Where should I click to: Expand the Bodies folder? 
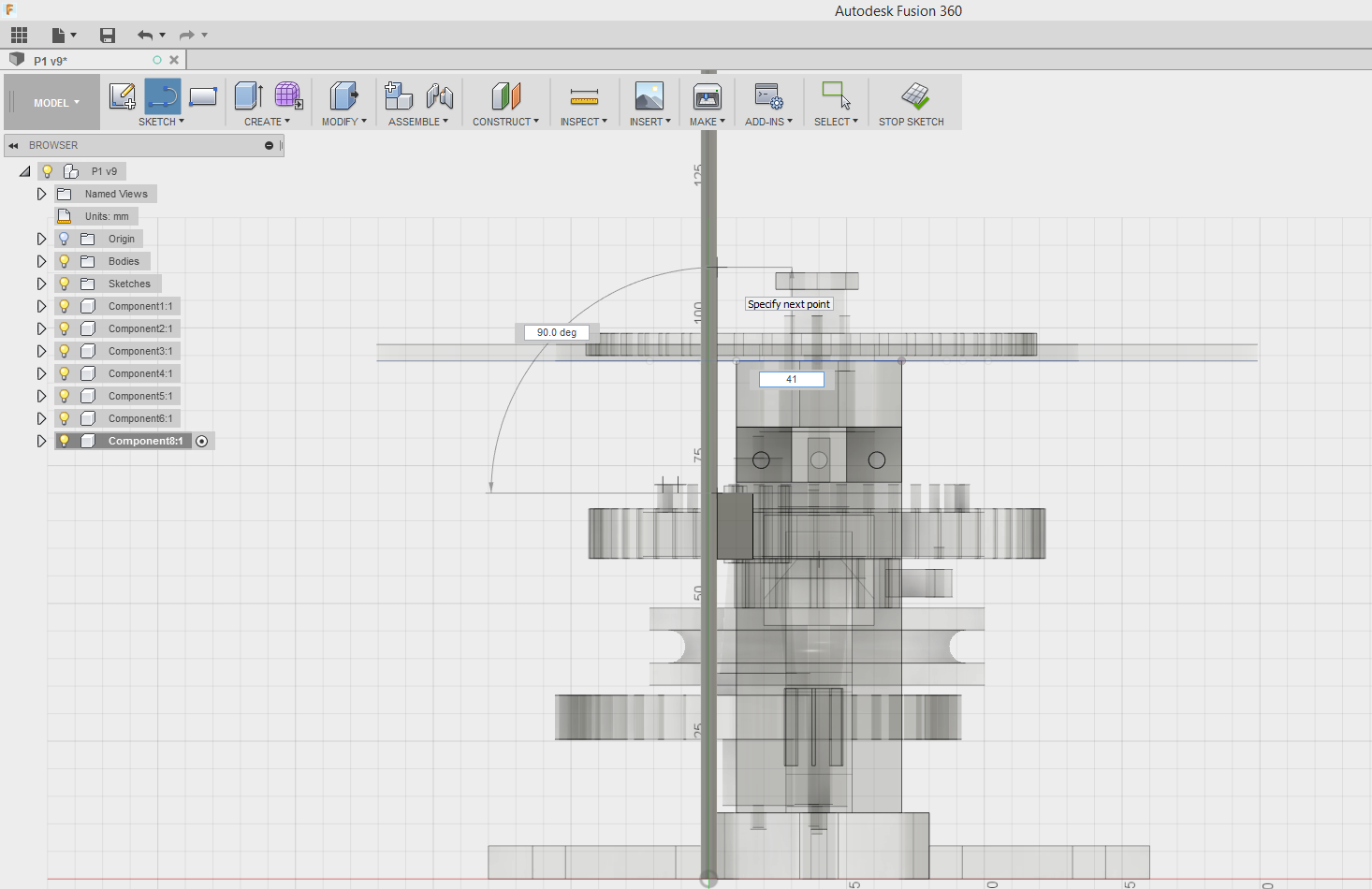[x=41, y=261]
